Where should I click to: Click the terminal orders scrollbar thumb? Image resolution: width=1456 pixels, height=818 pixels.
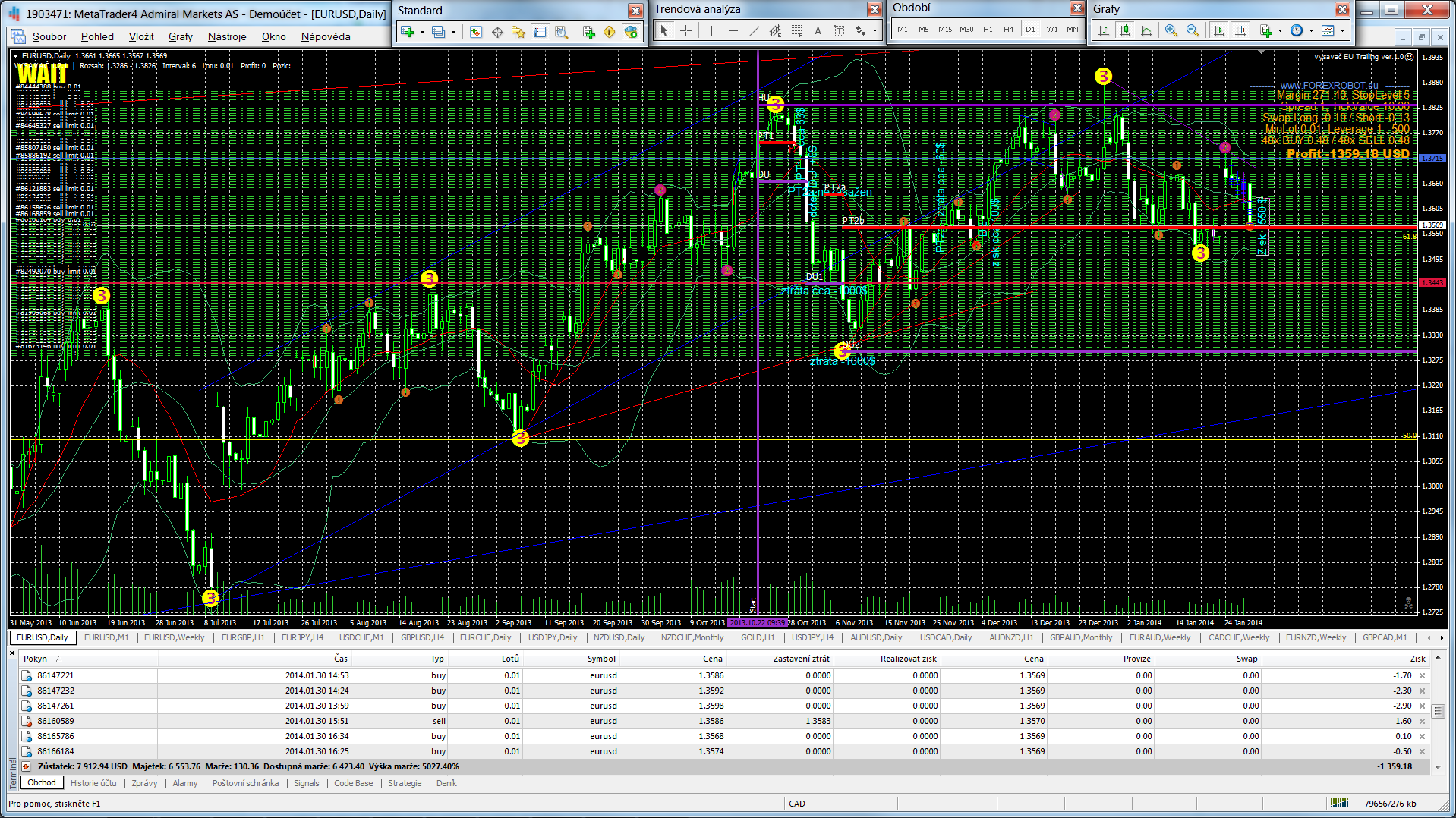pos(1438,711)
